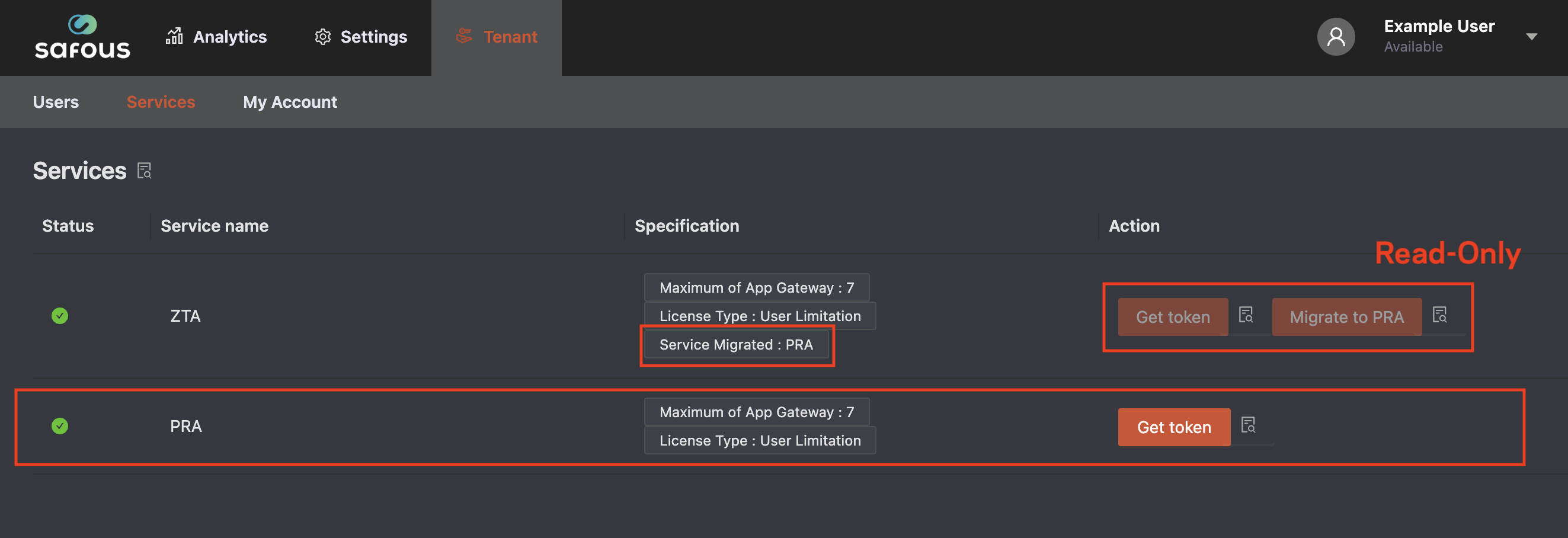1568x538 pixels.
Task: Click the Safous logo
Action: [82, 37]
